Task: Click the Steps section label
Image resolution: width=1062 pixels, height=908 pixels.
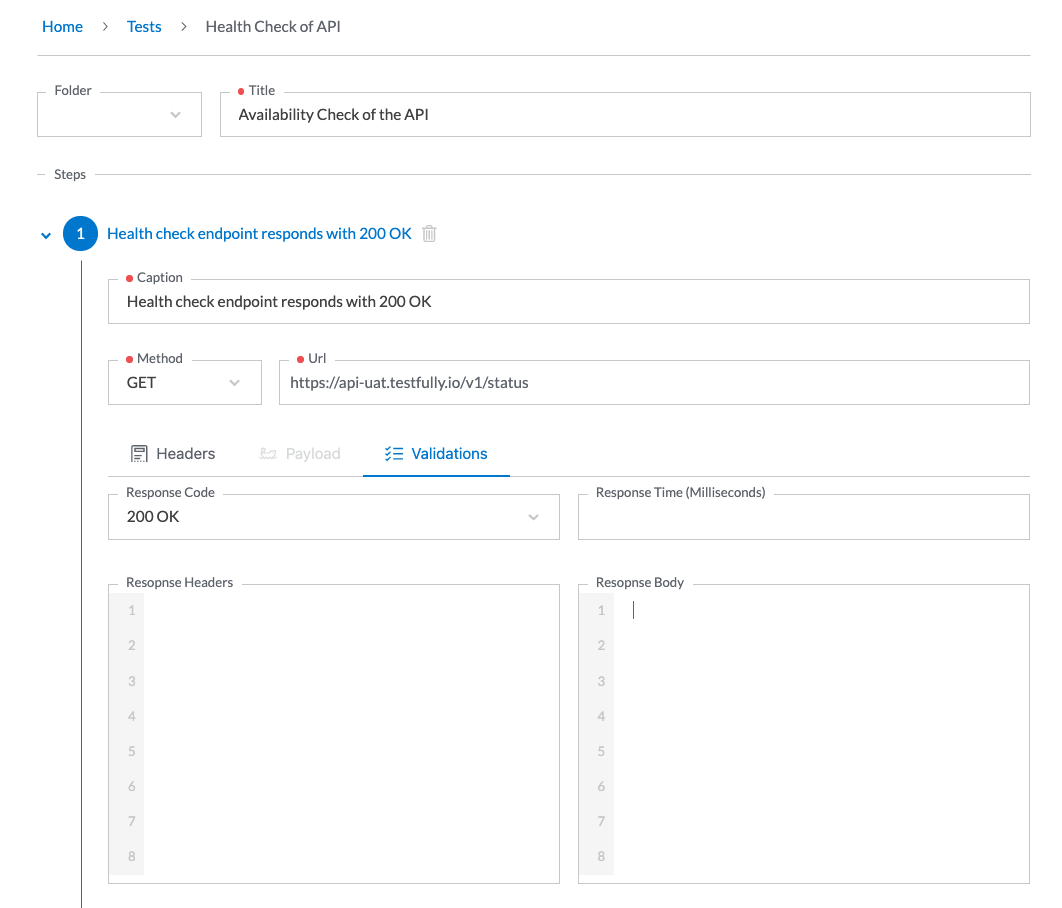Action: [70, 174]
